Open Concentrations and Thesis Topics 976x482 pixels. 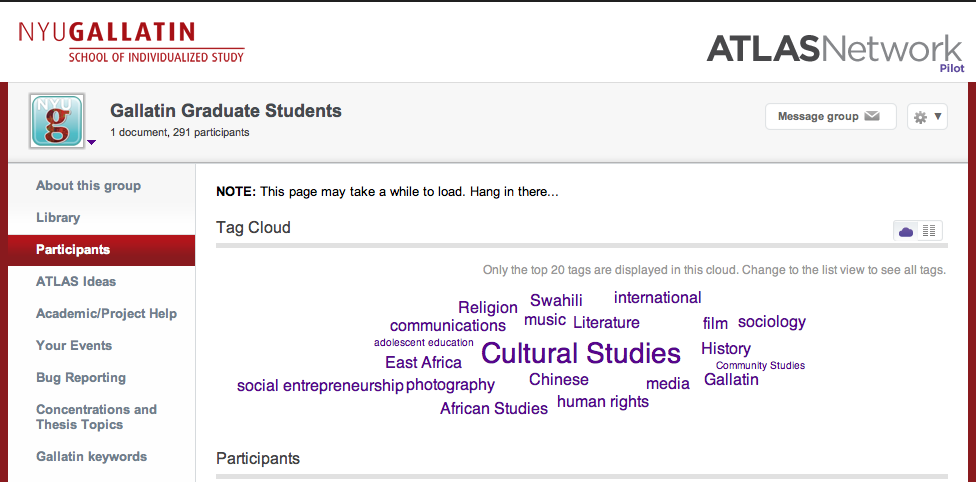[x=96, y=417]
